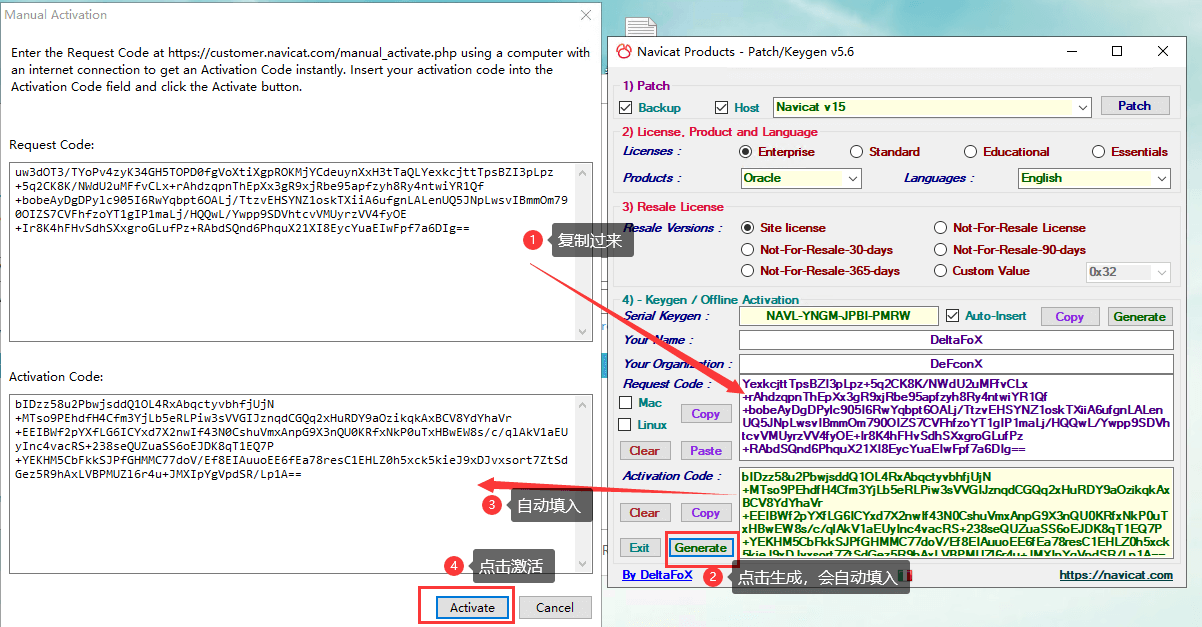1202x627 pixels.
Task: Select Not-For-Resale License option
Action: click(940, 228)
